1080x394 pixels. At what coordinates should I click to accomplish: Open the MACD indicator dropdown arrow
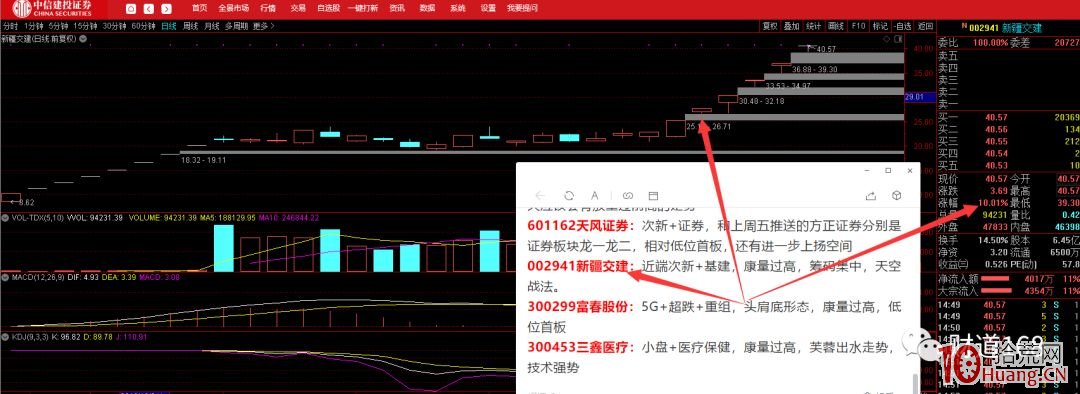(6, 278)
